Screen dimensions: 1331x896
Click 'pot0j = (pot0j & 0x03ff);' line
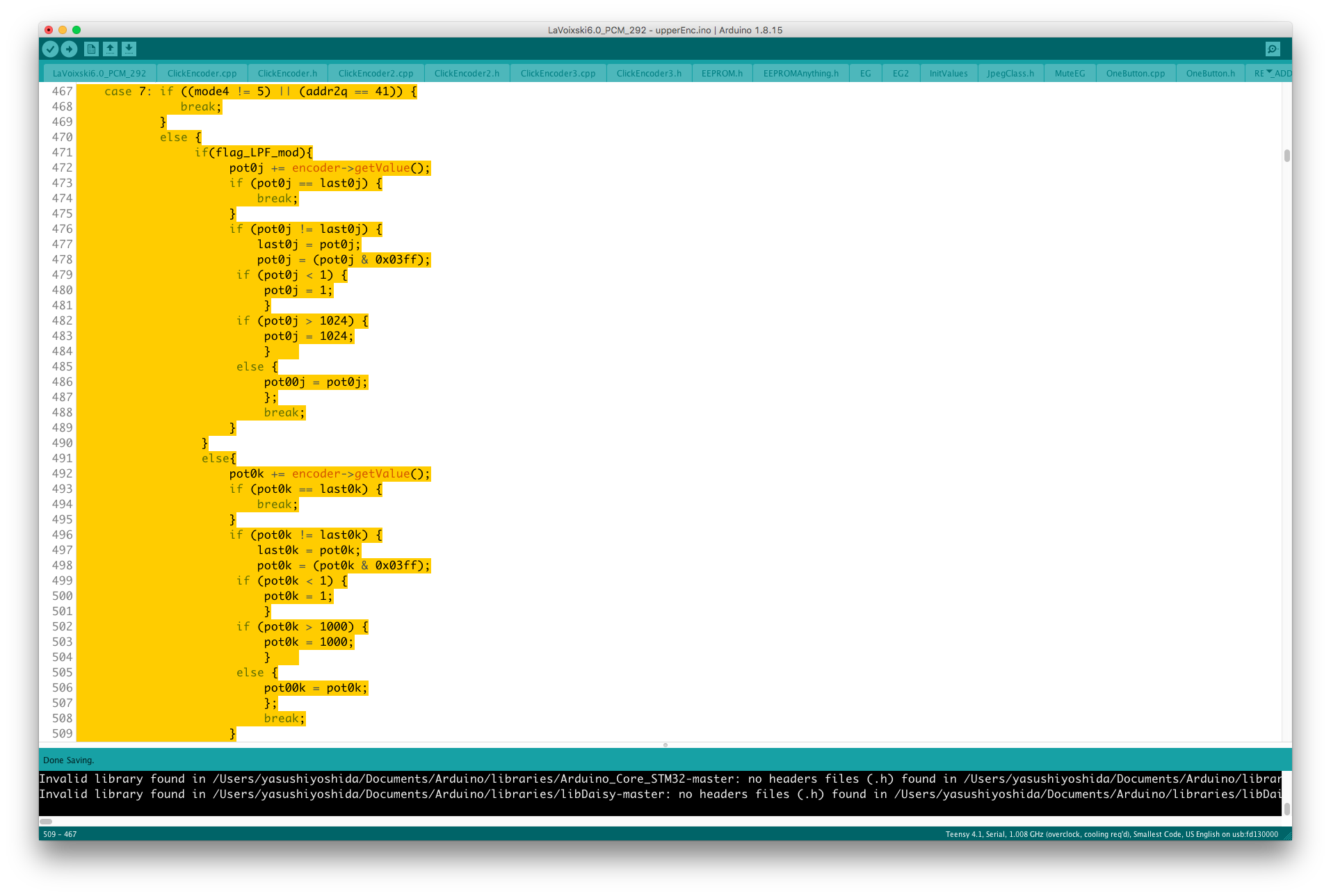click(344, 259)
